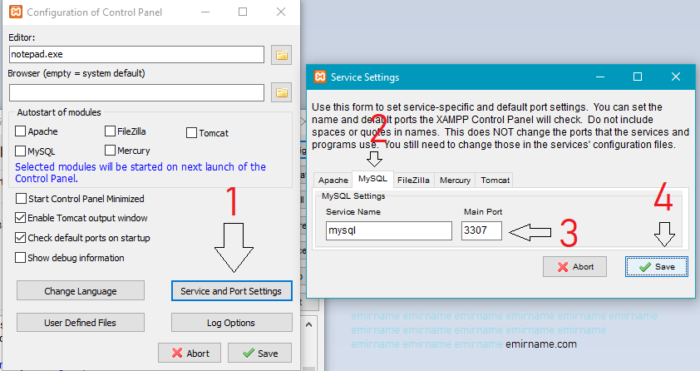
Task: Click the scroll up arrow behind the dialog
Action: (309, 325)
